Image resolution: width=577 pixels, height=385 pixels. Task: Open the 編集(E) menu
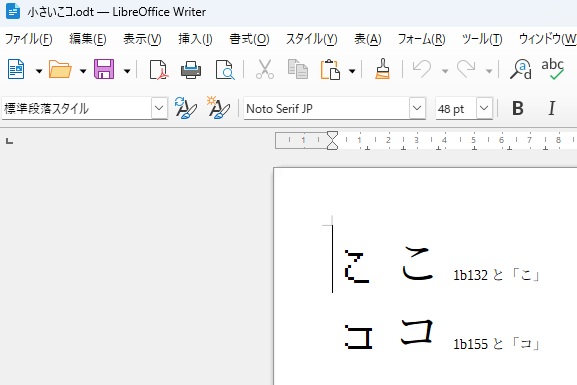[88, 39]
